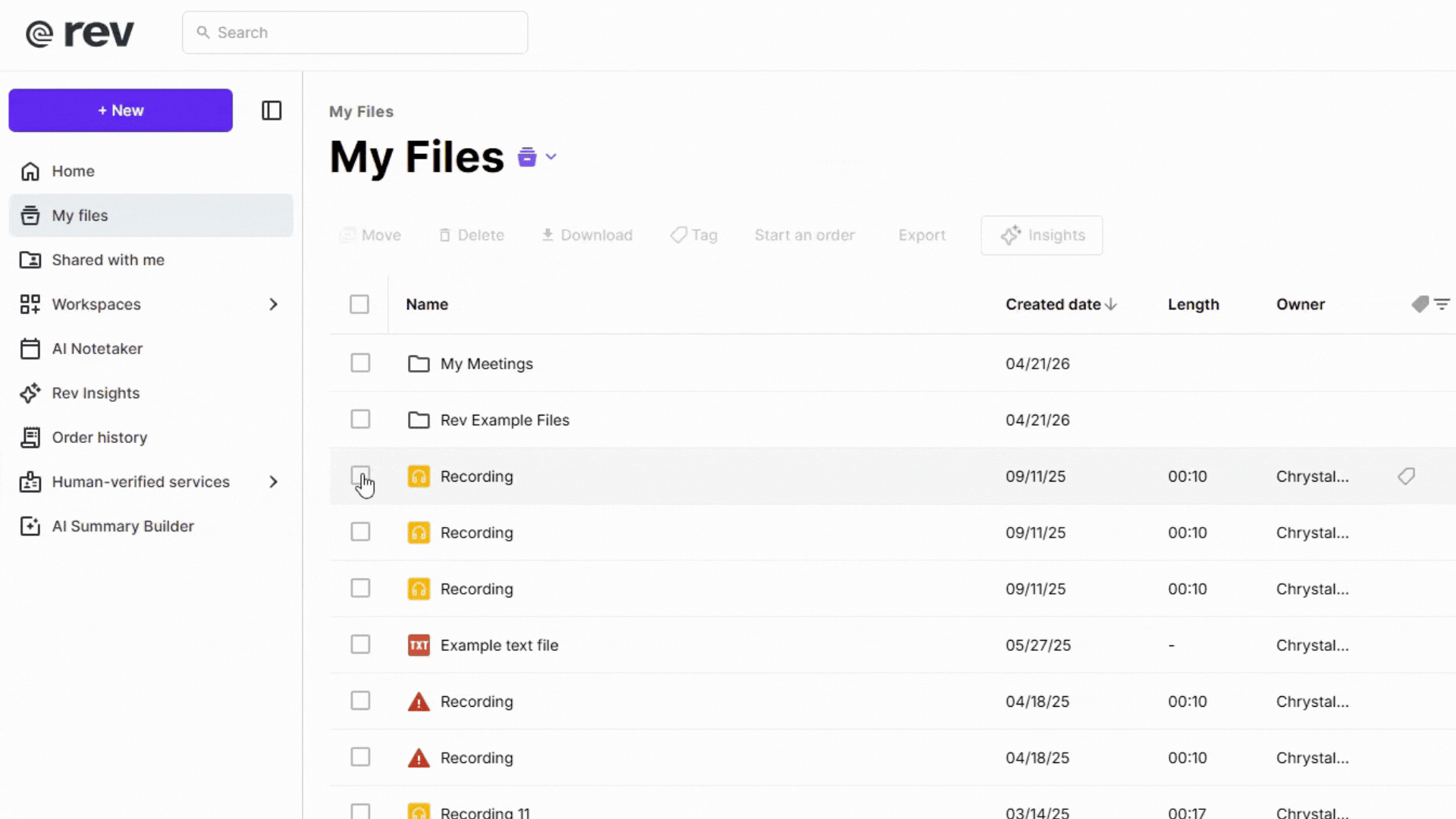Open Home in sidebar

click(x=151, y=171)
